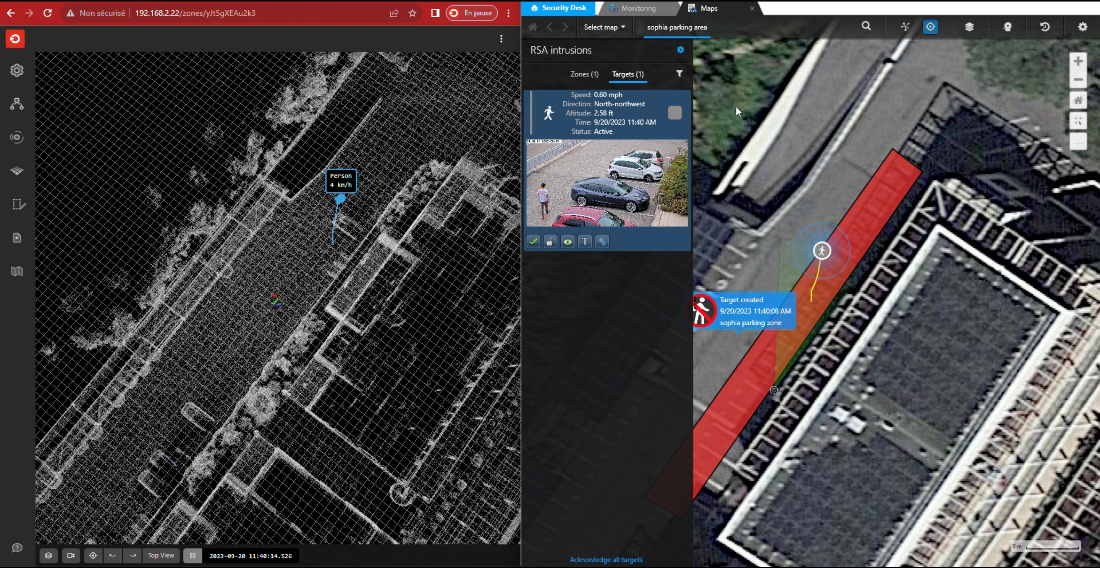Image resolution: width=1100 pixels, height=568 pixels.
Task: Click the alarm head icon in map toolbar
Action: click(1007, 27)
